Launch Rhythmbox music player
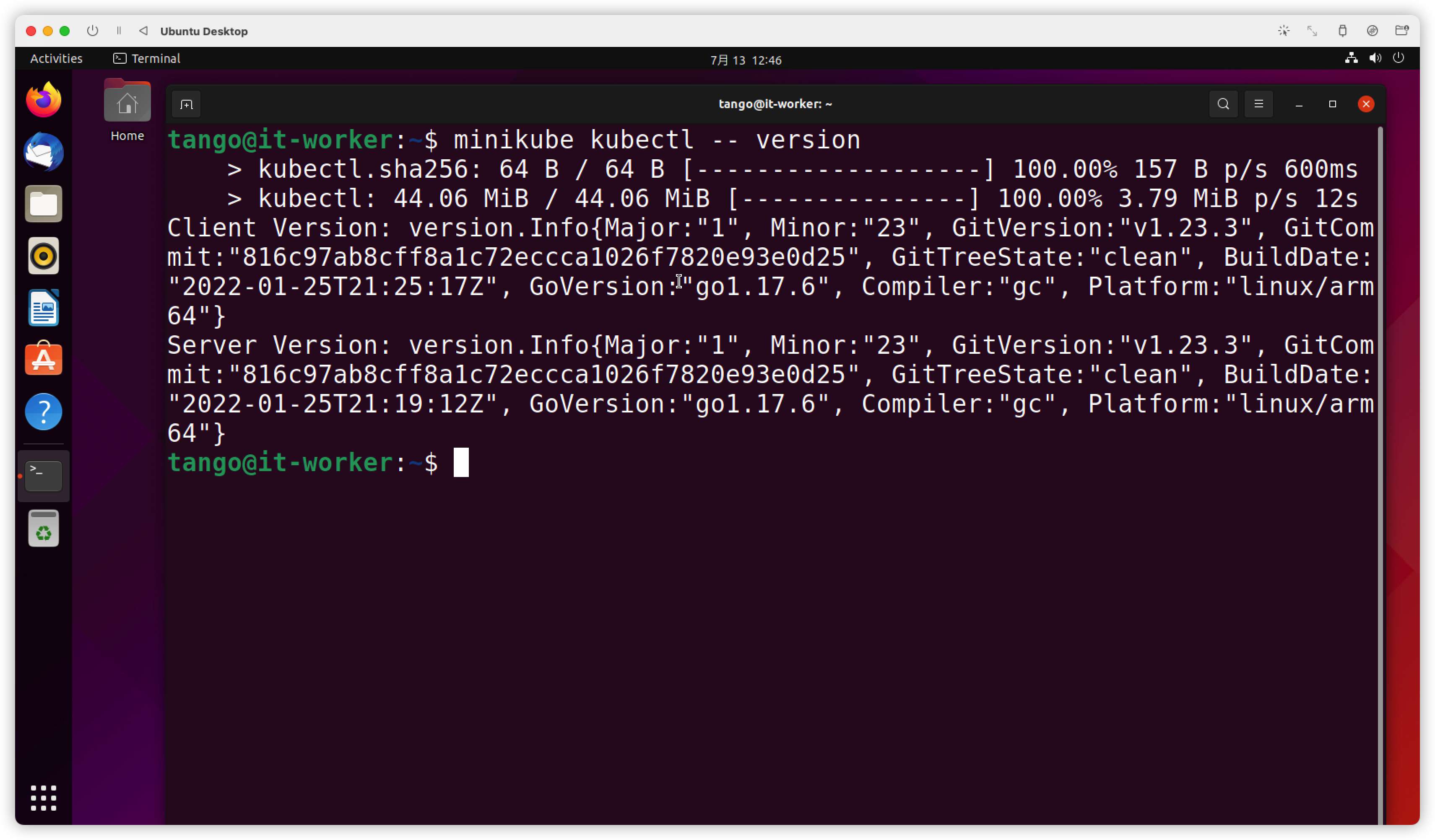Image resolution: width=1435 pixels, height=840 pixels. click(x=44, y=256)
